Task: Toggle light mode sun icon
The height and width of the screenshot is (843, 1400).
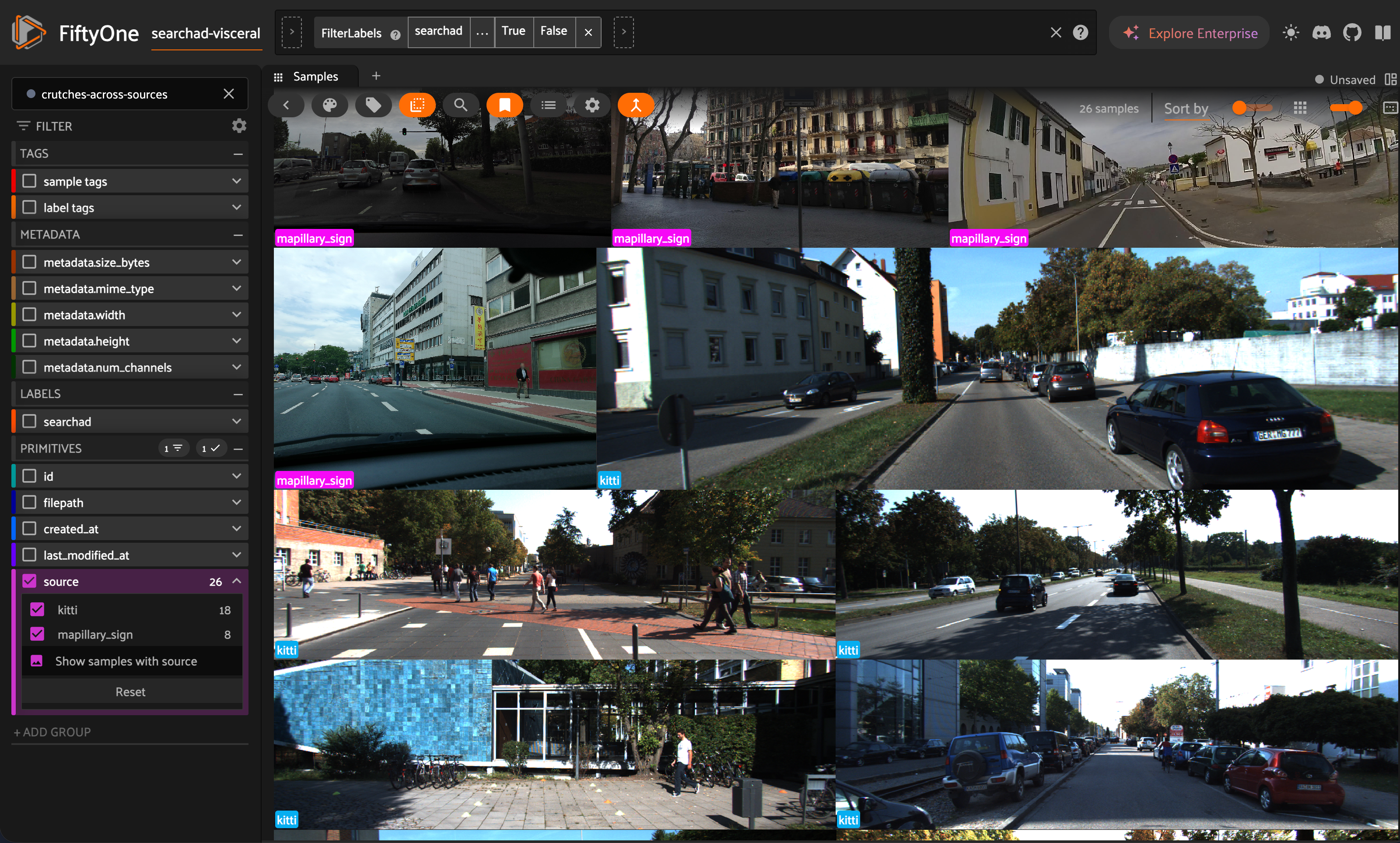Action: tap(1291, 33)
